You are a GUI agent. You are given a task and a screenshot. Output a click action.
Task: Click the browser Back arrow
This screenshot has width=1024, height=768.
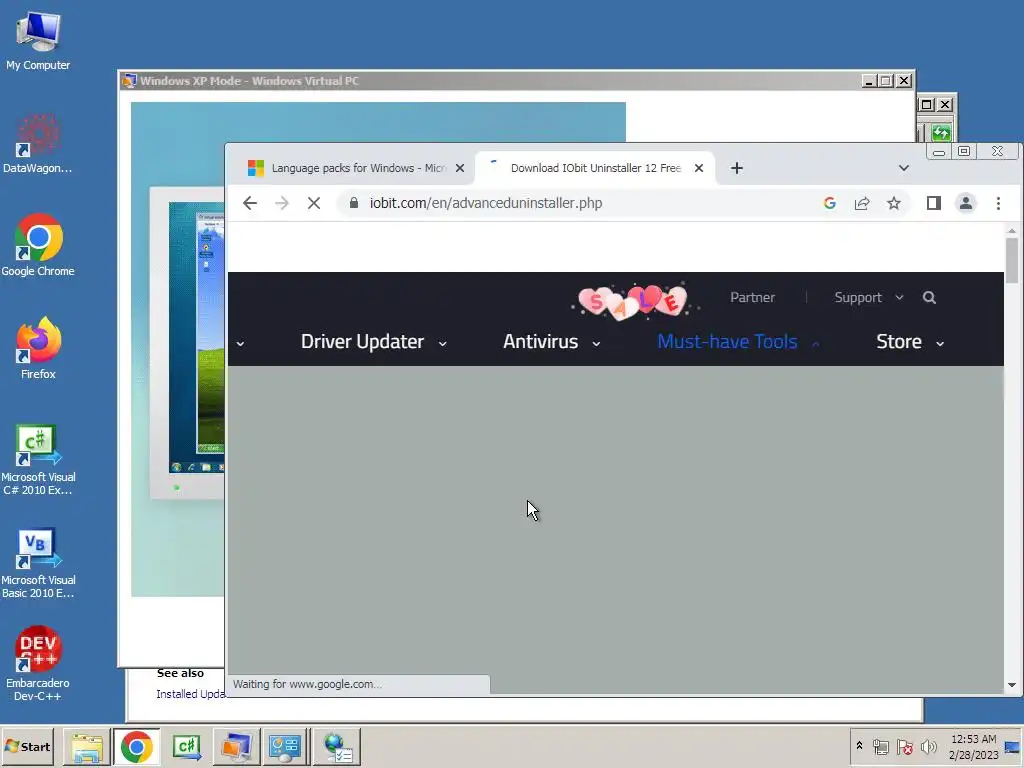[249, 203]
